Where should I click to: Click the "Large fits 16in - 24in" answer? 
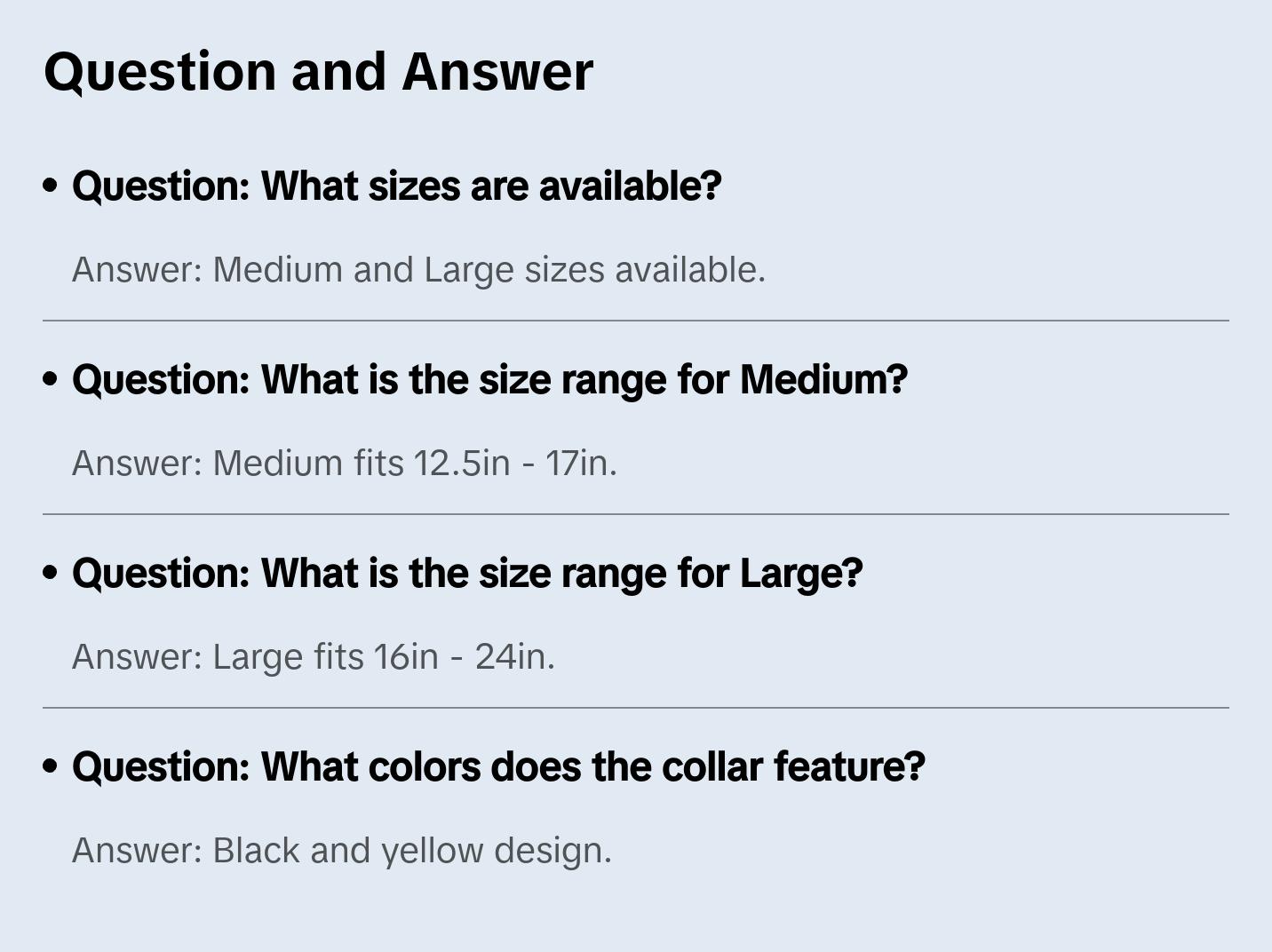(314, 657)
